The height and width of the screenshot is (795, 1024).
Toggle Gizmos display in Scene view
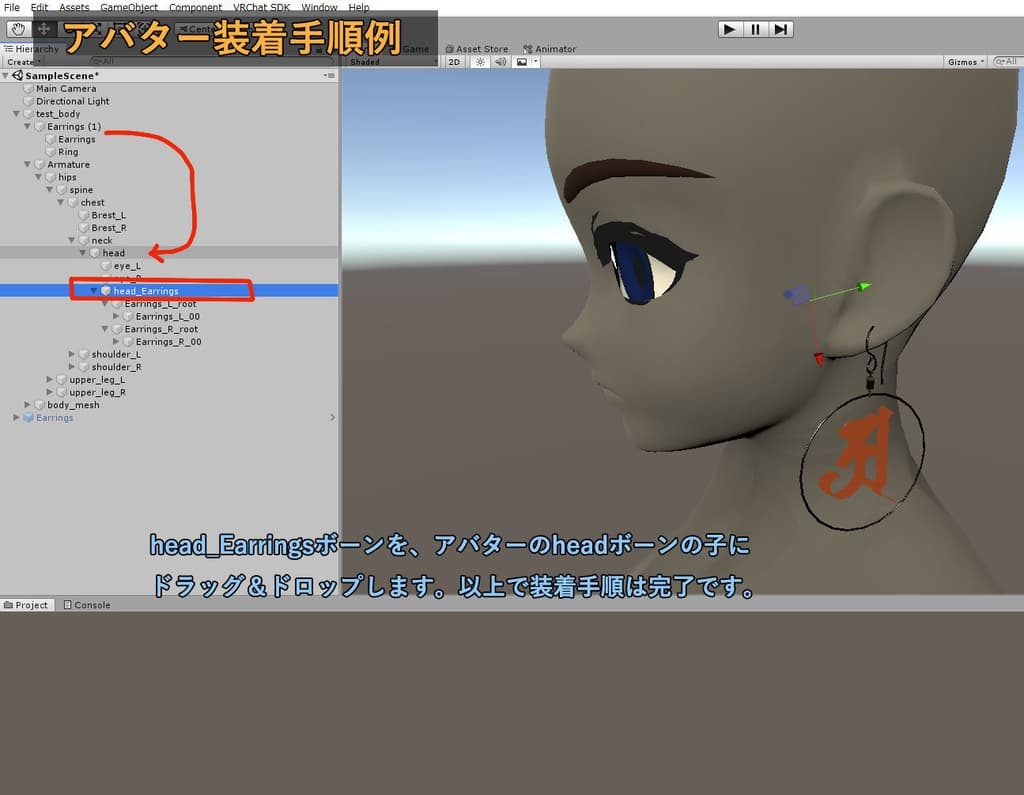(963, 61)
